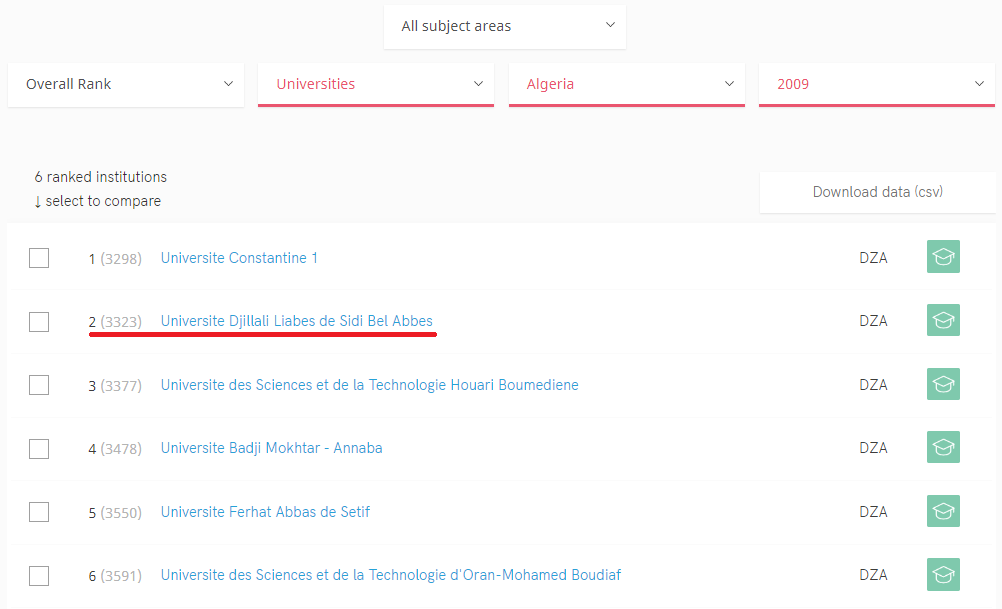Viewport: 1002px width, 609px height.
Task: Click the rank text 1 (3298)
Action: click(x=115, y=259)
